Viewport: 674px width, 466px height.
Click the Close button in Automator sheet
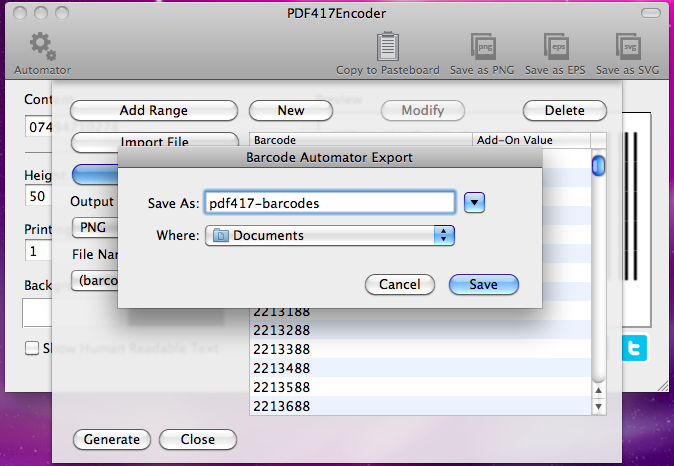[x=198, y=439]
